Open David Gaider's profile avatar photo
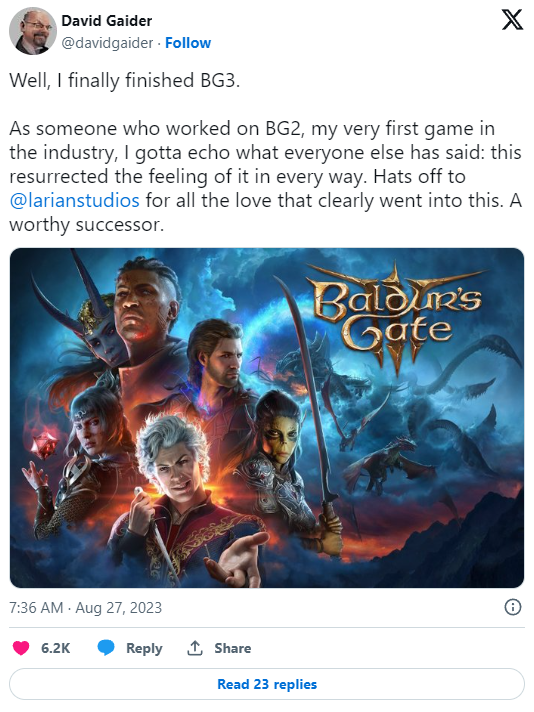This screenshot has height=712, width=534. (x=33, y=31)
